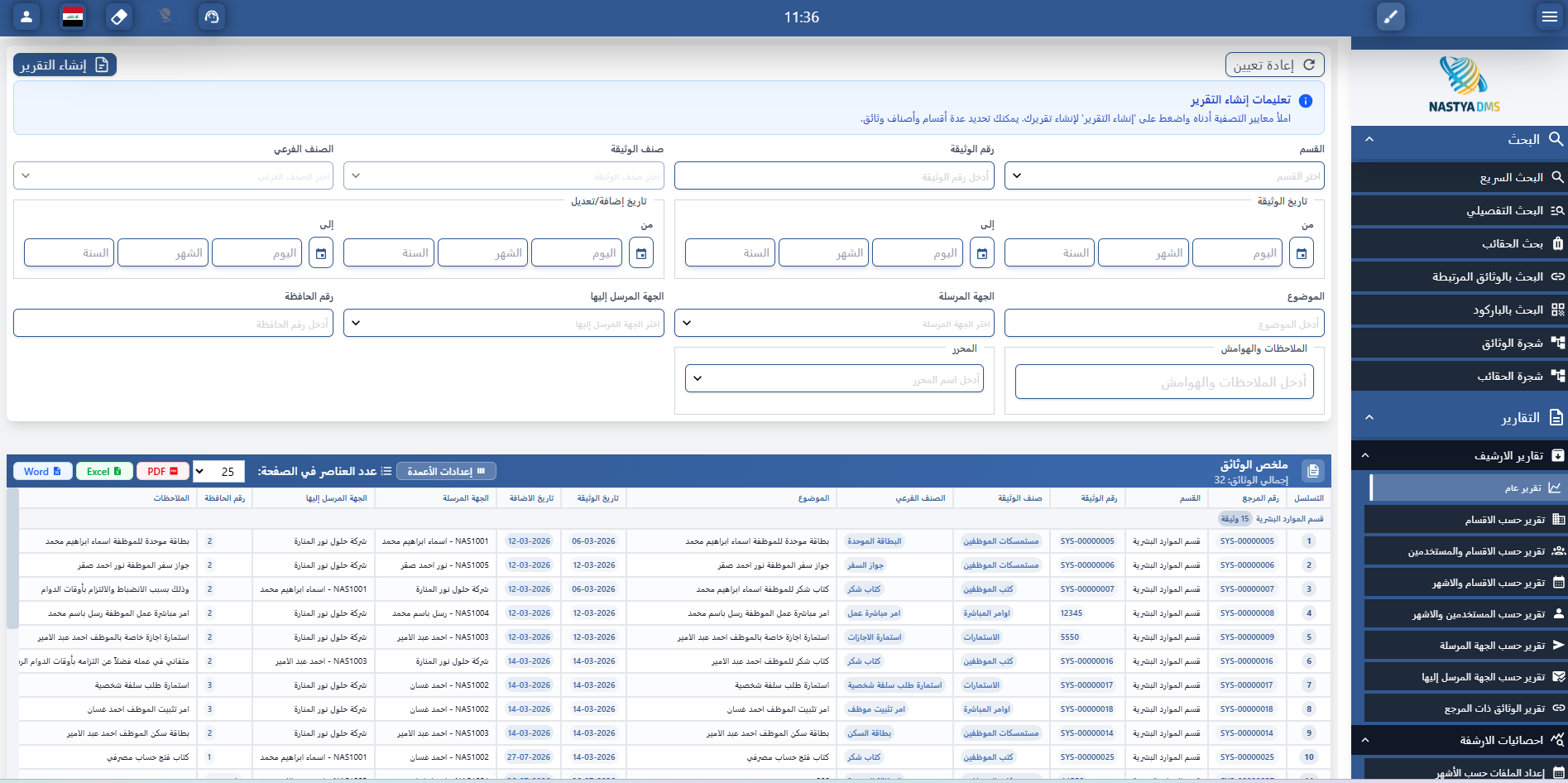
Task: Open إعدادات الأعمدة column settings
Action: click(446, 471)
